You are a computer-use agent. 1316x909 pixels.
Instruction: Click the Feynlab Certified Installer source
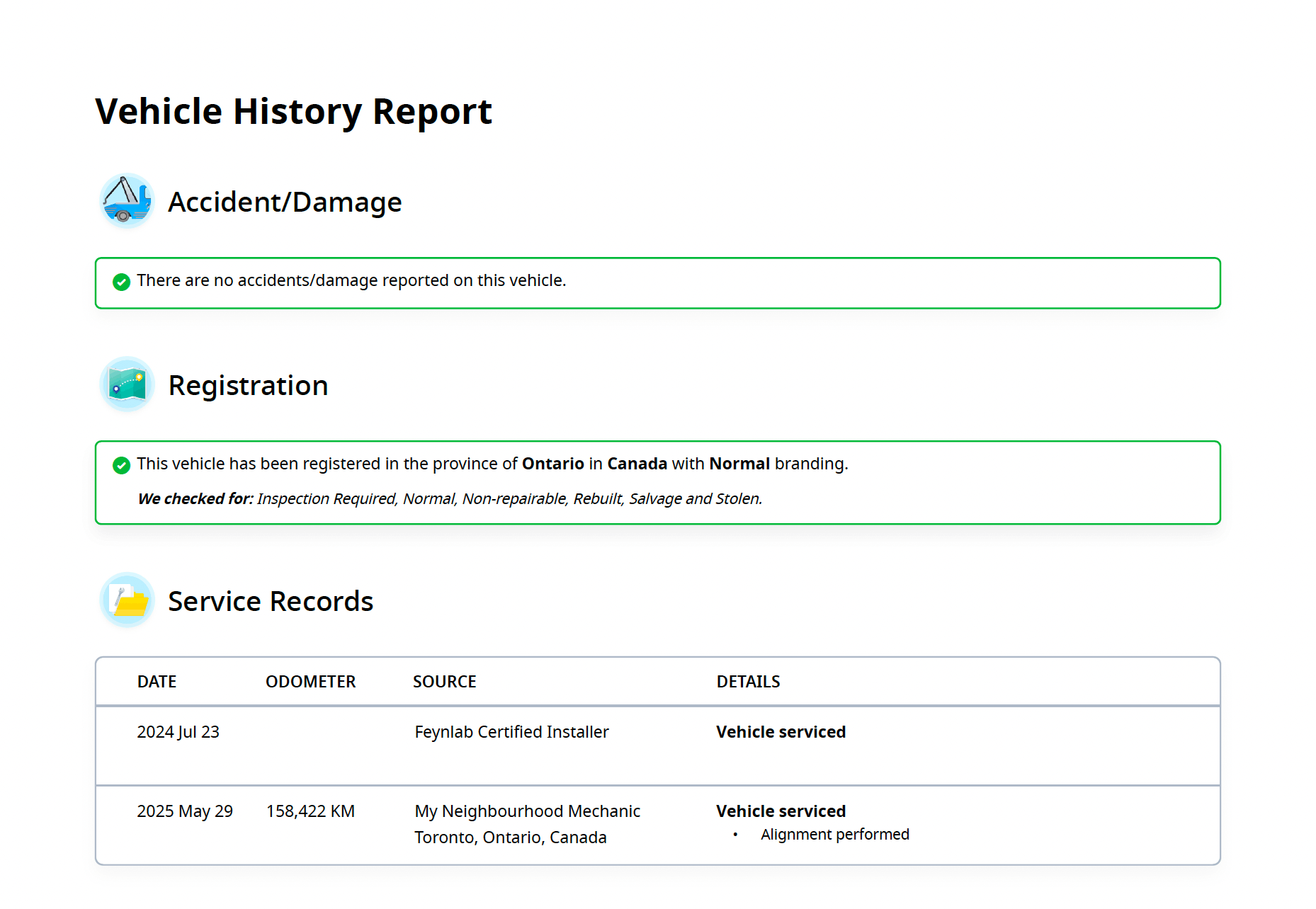[511, 732]
